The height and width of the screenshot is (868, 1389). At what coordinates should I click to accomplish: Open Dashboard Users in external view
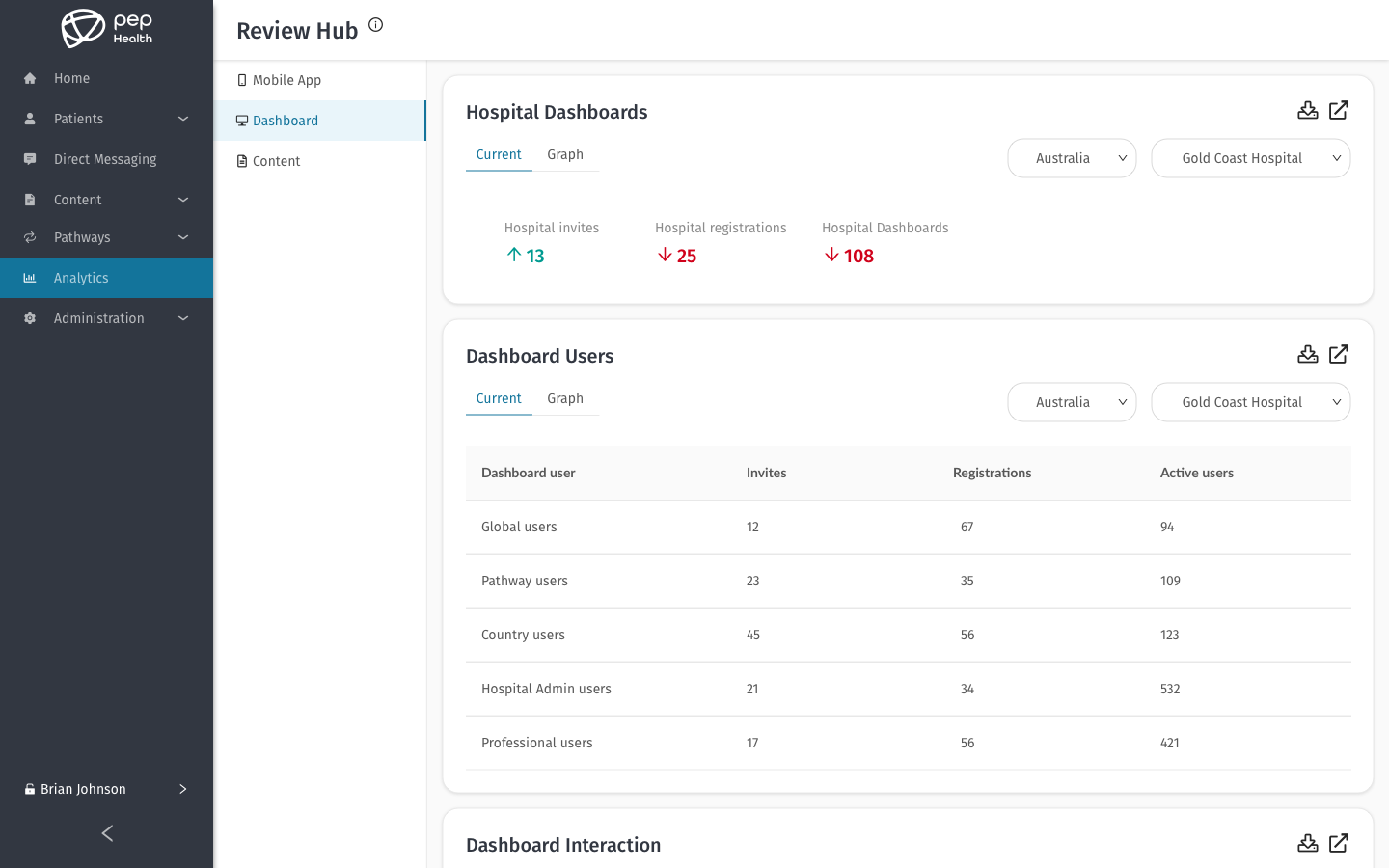tap(1339, 354)
